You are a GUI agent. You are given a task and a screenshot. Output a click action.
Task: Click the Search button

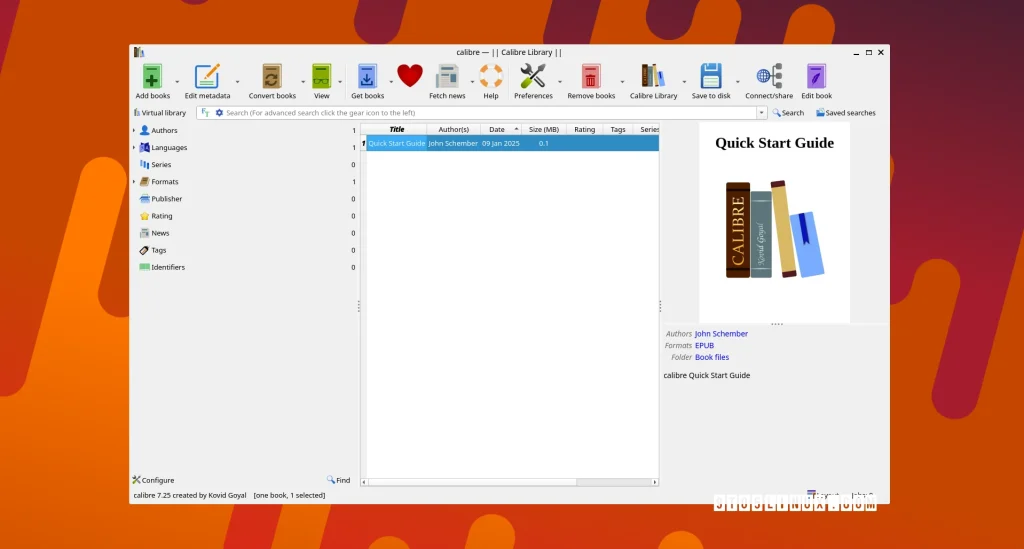tap(788, 112)
